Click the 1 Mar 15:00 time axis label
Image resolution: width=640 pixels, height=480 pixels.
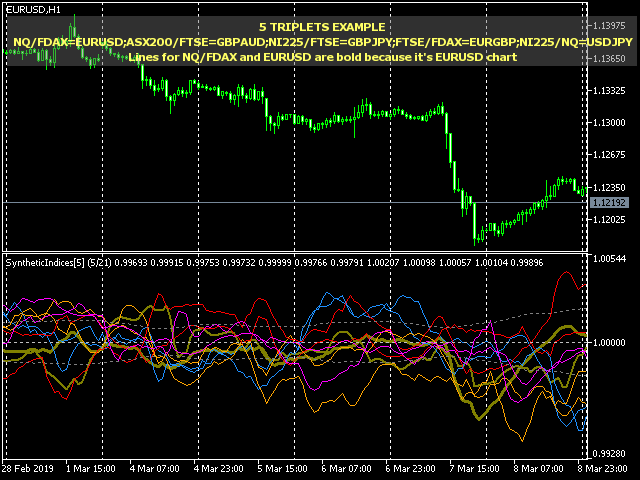coord(91,469)
